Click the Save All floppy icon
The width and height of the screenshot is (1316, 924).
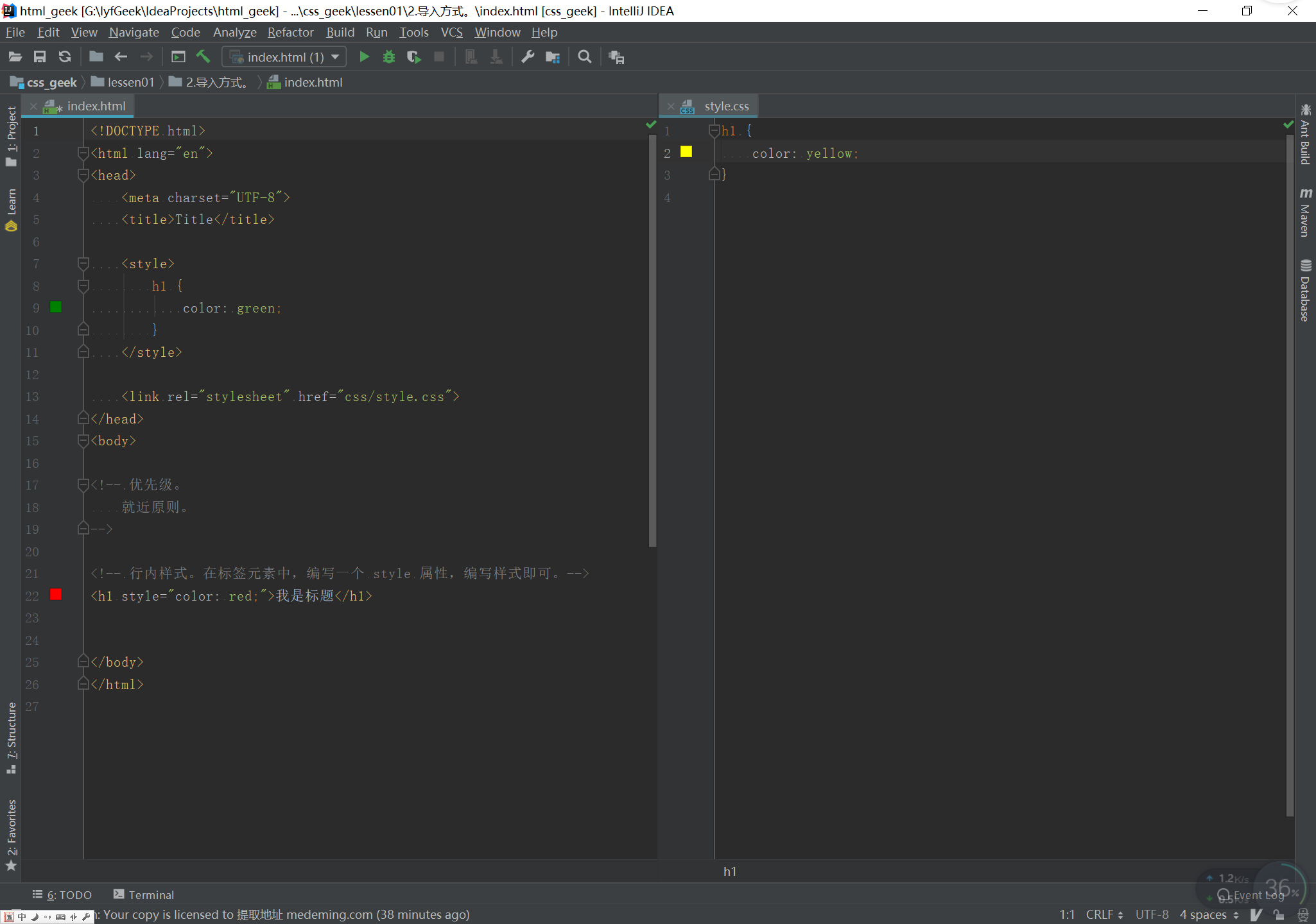tap(40, 57)
